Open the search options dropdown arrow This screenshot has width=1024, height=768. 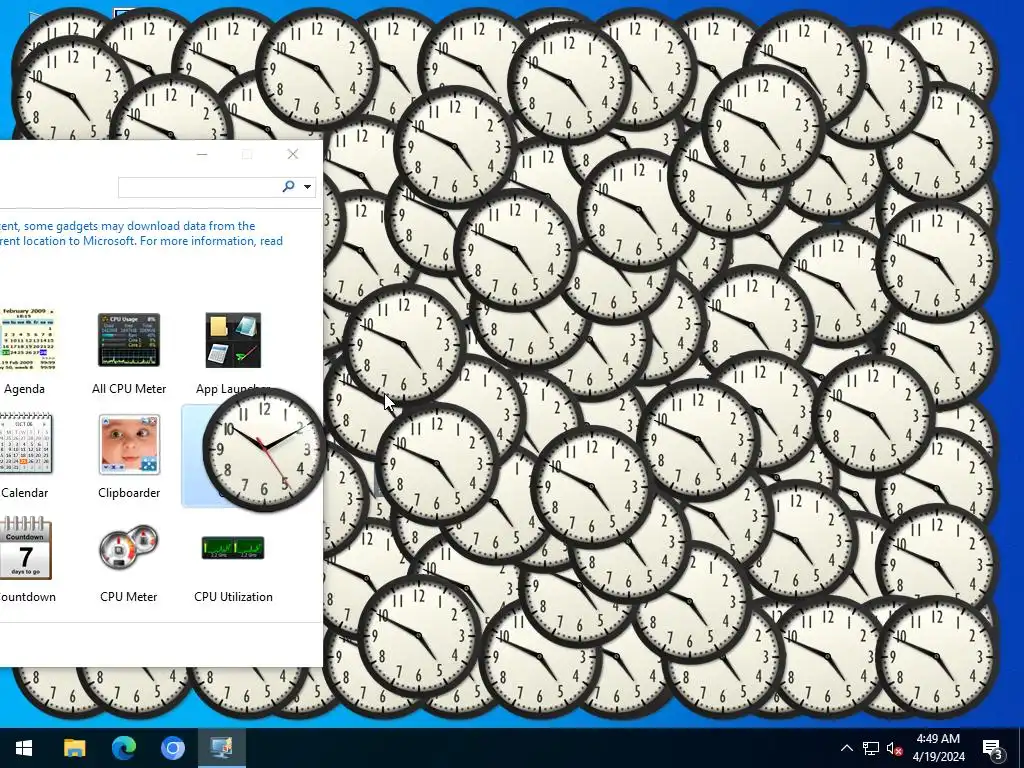pos(307,187)
